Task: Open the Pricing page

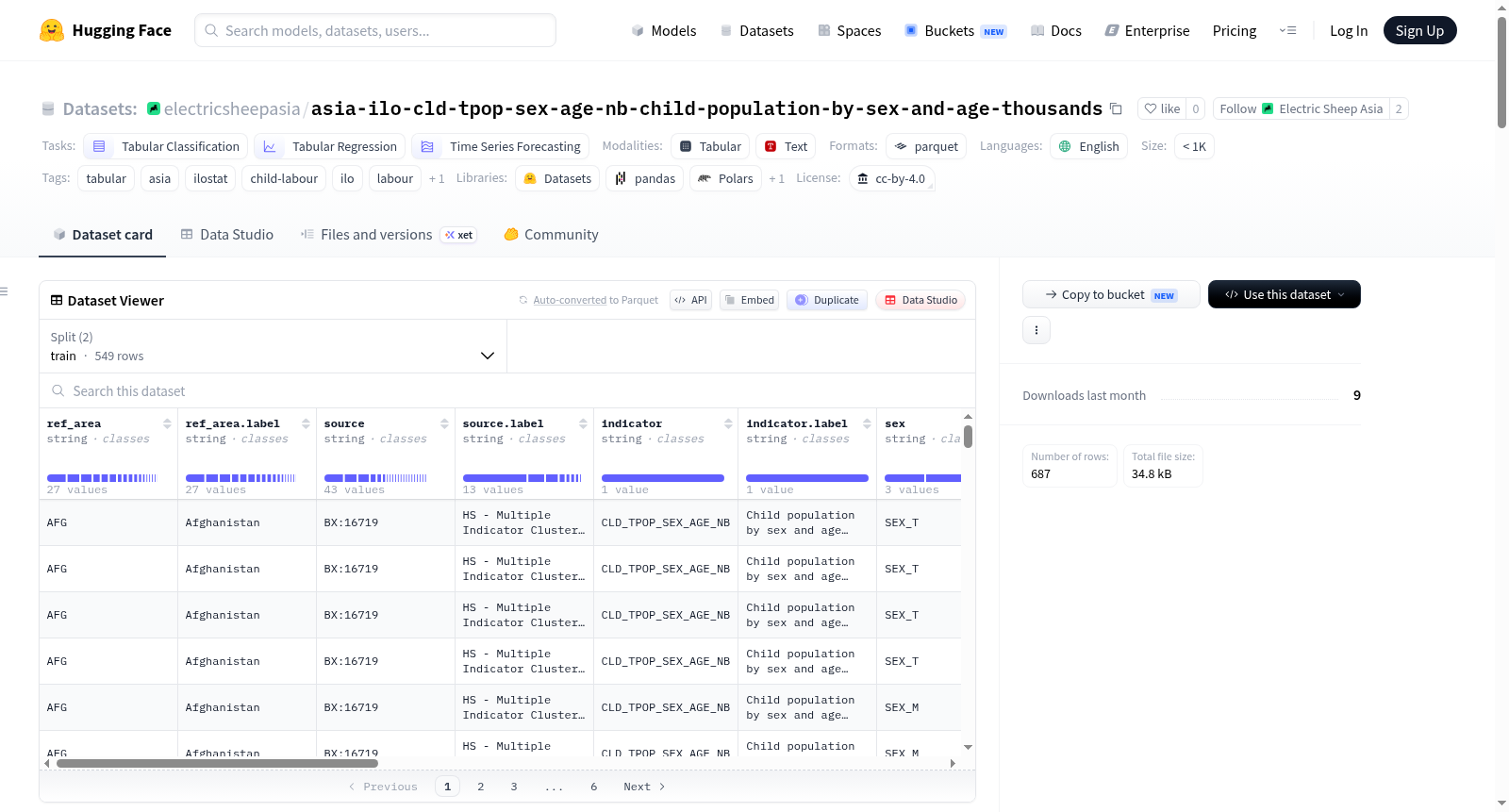Action: [x=1235, y=30]
